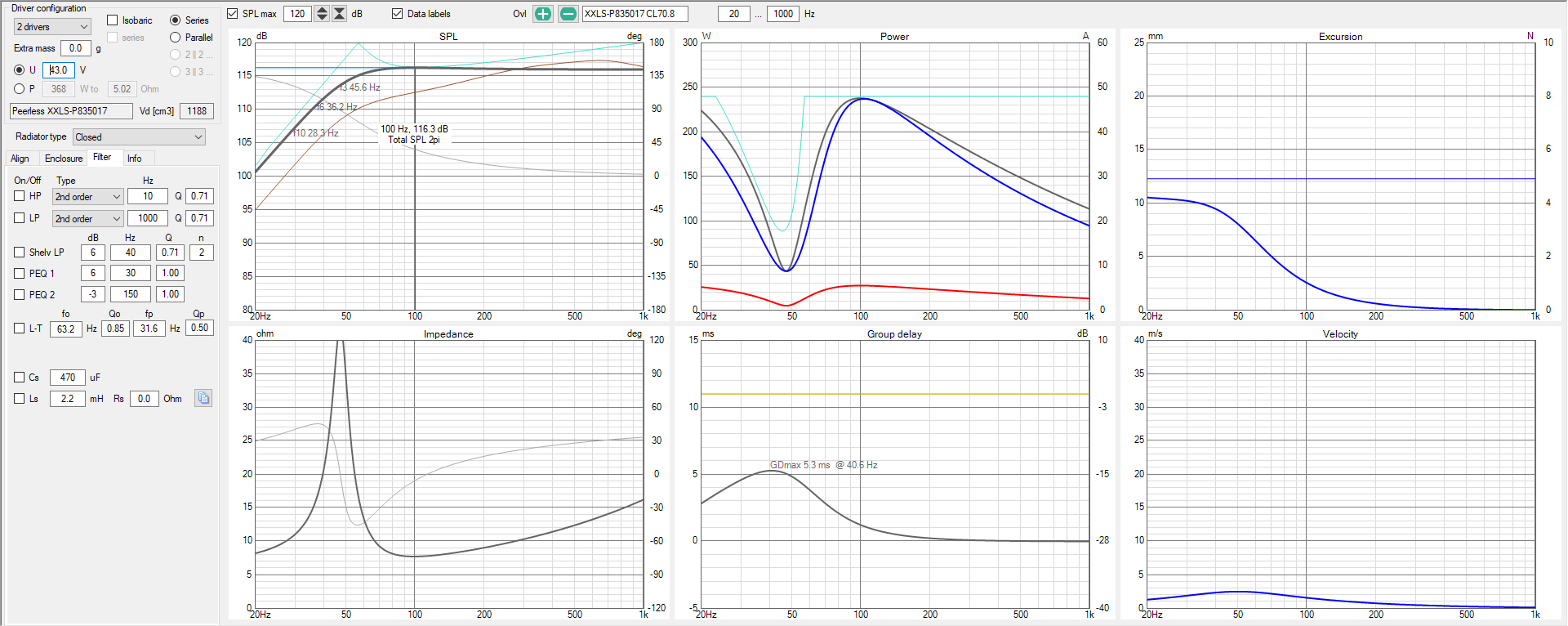Click the PEQ 1 Q field showing 1.00

[170, 273]
